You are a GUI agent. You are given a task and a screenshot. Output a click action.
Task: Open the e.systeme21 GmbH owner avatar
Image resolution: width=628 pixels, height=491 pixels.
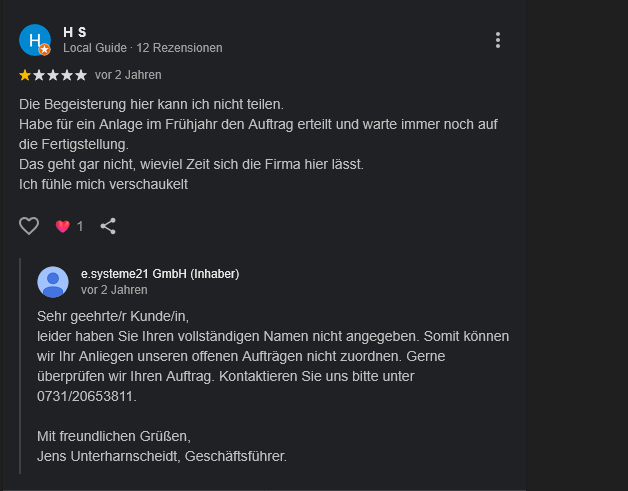[53, 281]
